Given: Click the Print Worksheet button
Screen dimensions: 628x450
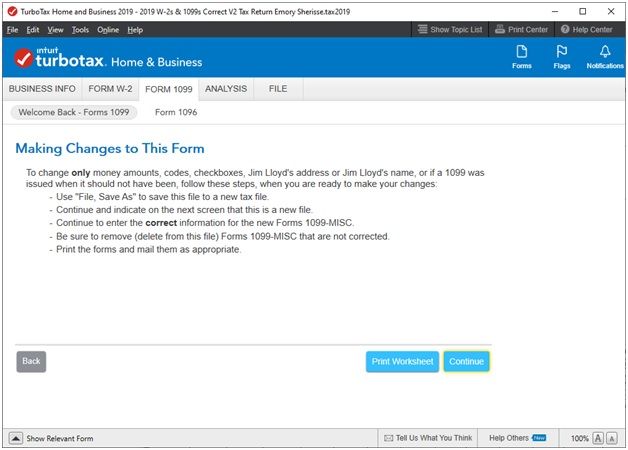Looking at the screenshot, I should (402, 361).
